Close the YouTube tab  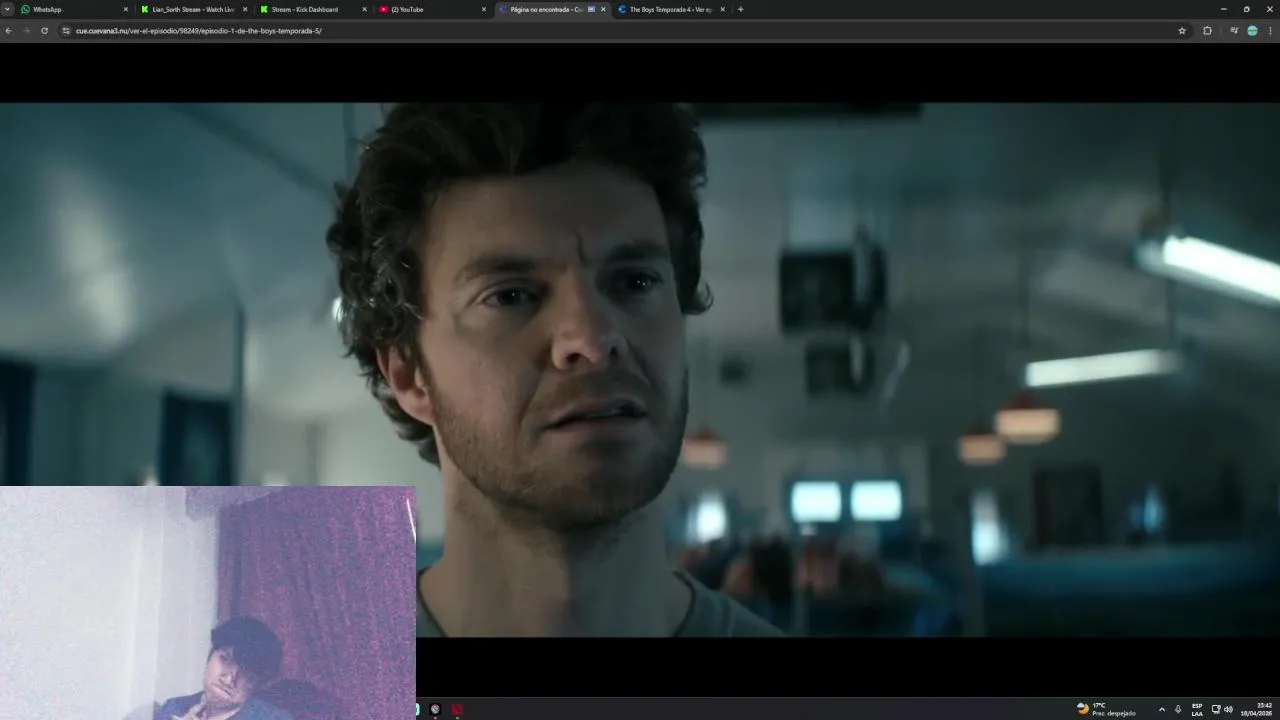point(484,9)
